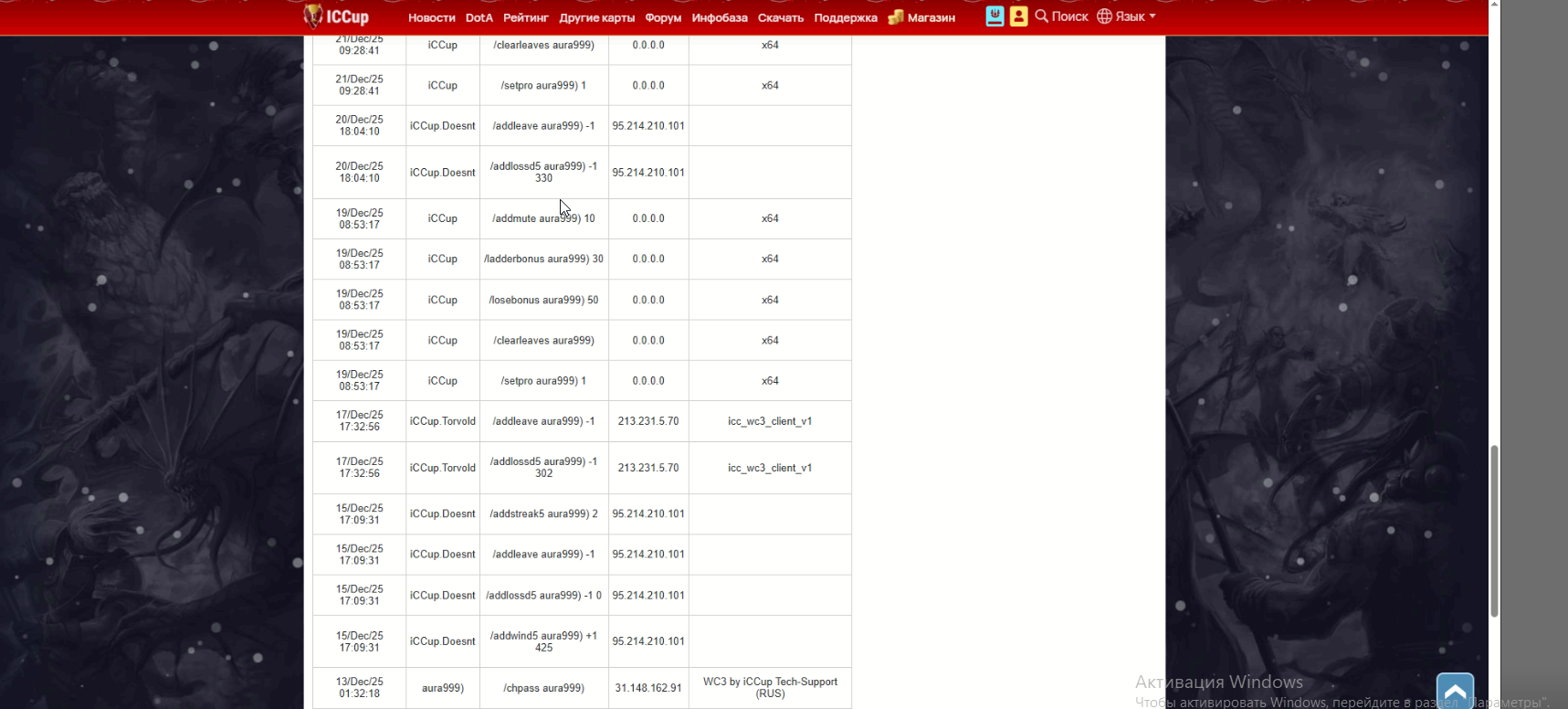The width and height of the screenshot is (1568, 709).
Task: Select the '13/Dec/25 01:32:18' date cell
Action: coord(360,688)
